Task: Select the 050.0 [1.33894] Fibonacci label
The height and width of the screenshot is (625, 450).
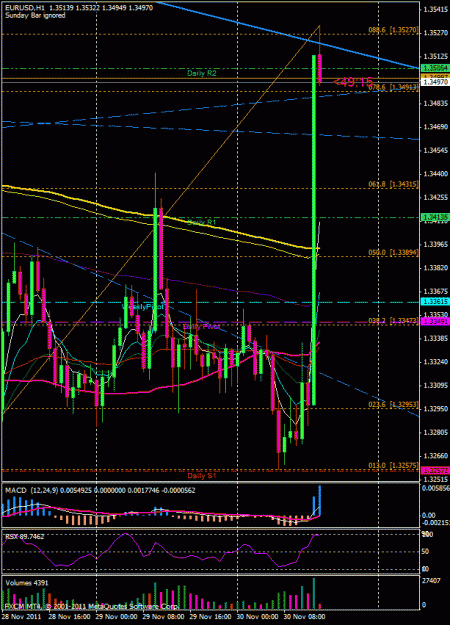Action: point(393,252)
